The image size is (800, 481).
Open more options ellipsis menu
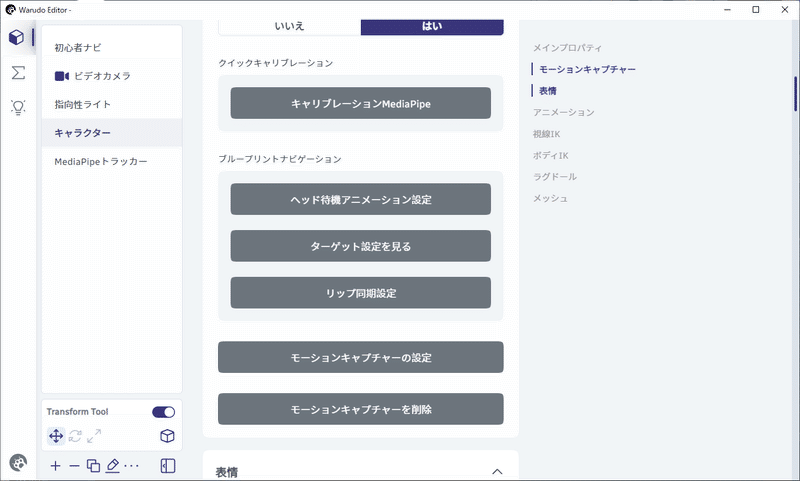[x=132, y=466]
